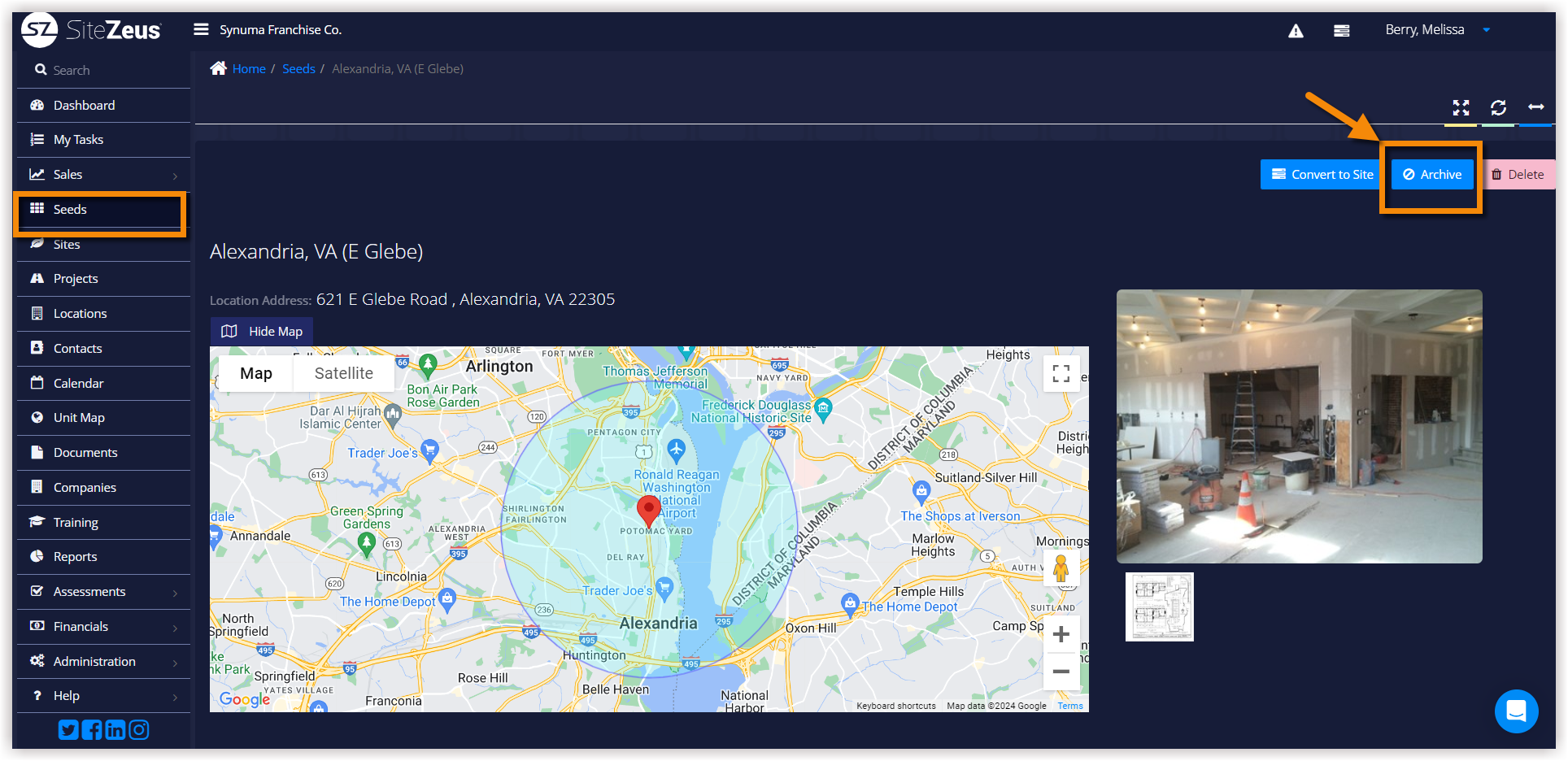Open the stacked list icon in header
Image resolution: width=1568 pixels, height=761 pixels.
click(1342, 31)
